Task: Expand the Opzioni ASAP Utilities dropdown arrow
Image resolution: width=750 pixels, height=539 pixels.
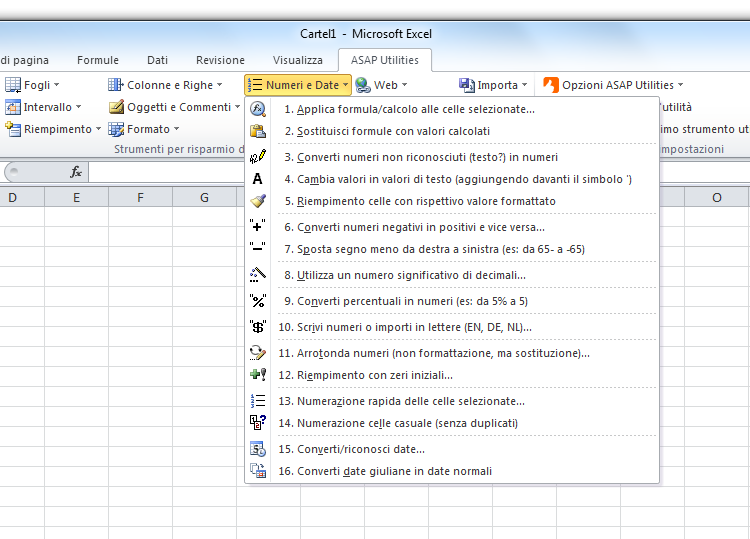Action: pyautogui.click(x=681, y=85)
